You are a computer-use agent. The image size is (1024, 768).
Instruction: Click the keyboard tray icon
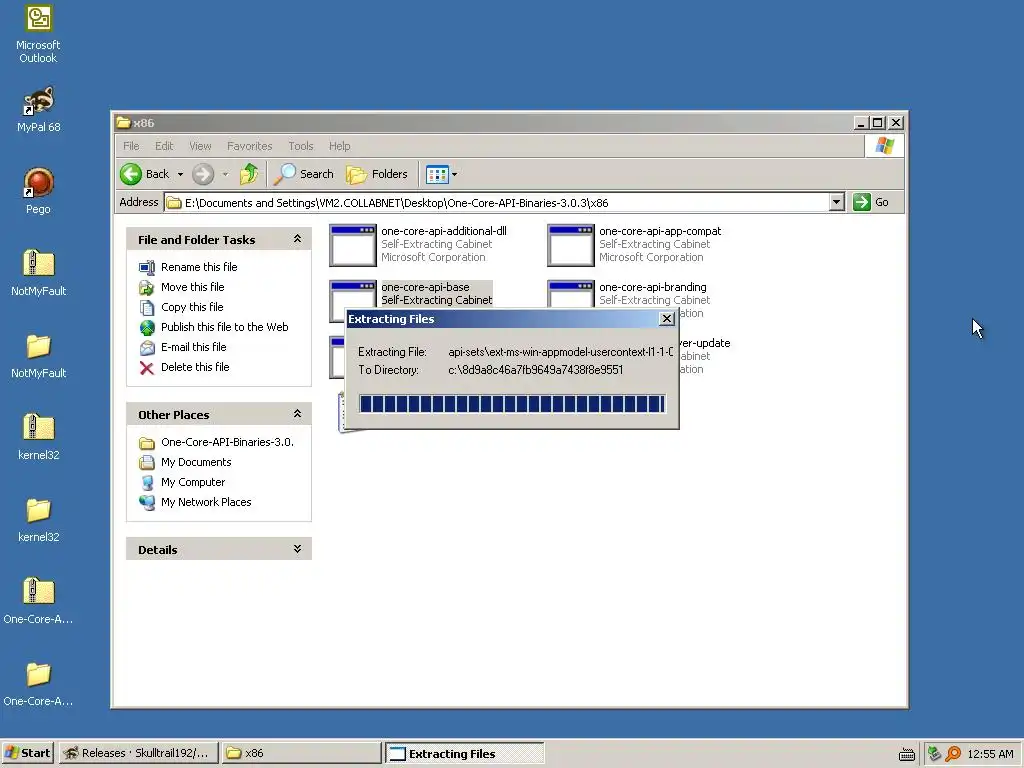(906, 754)
